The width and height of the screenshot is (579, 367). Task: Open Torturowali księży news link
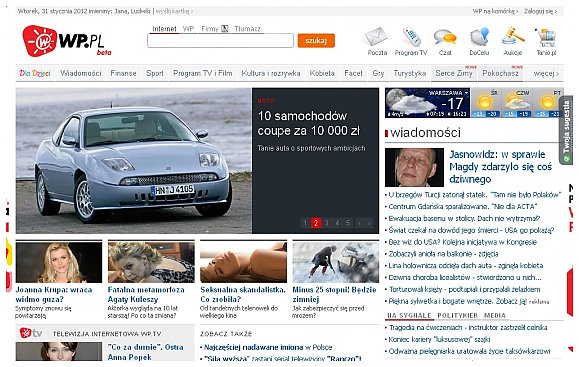[x=464, y=289]
